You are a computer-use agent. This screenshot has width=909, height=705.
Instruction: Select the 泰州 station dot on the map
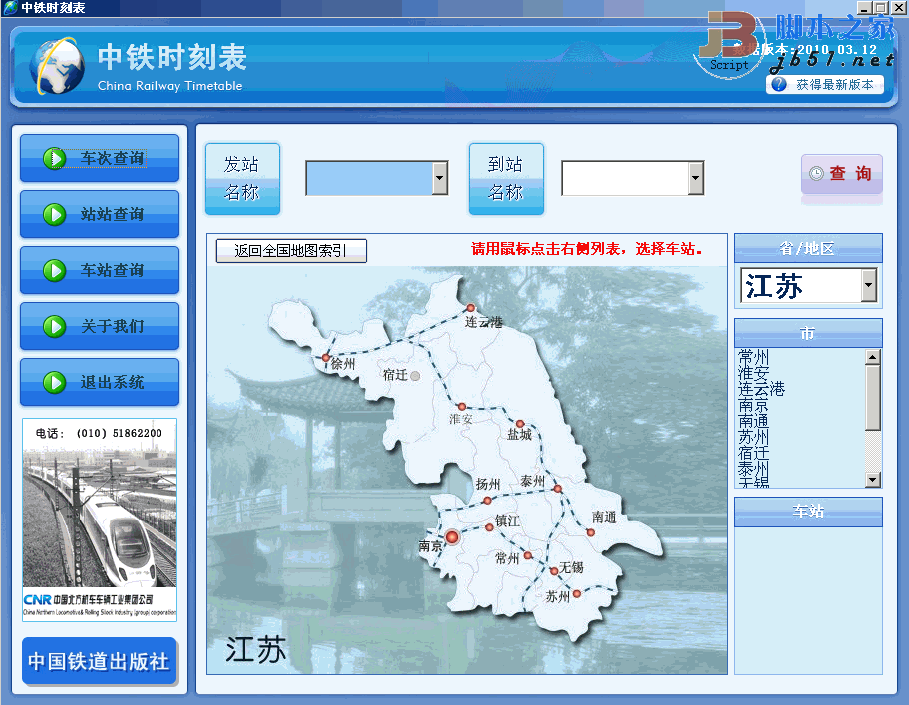pos(558,489)
